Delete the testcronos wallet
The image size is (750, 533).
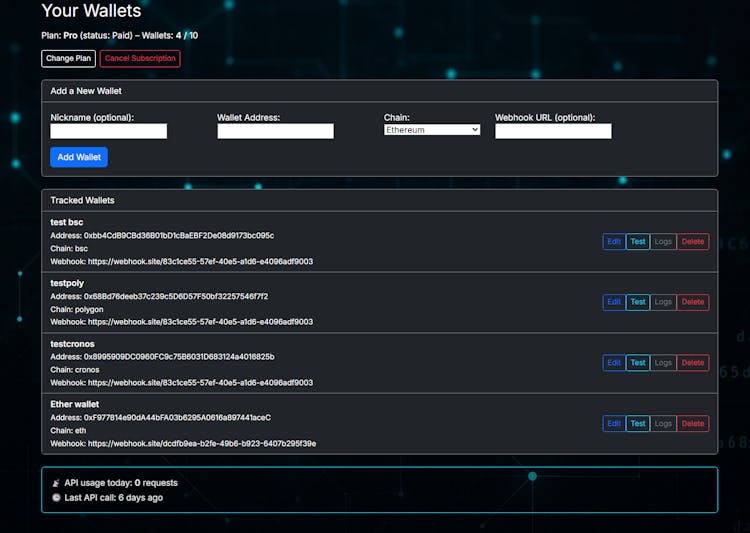pos(693,363)
